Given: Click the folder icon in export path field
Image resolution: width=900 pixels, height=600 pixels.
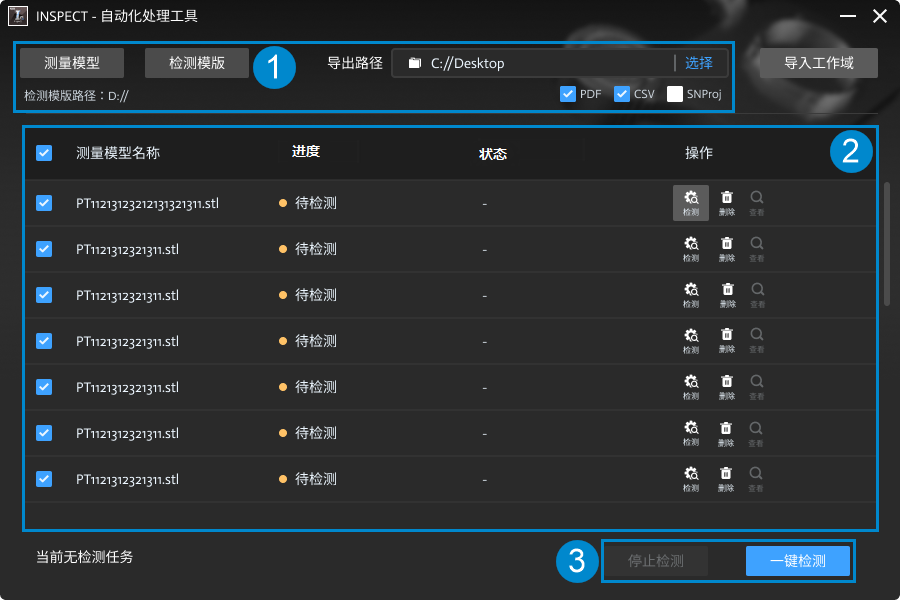Looking at the screenshot, I should (x=414, y=63).
